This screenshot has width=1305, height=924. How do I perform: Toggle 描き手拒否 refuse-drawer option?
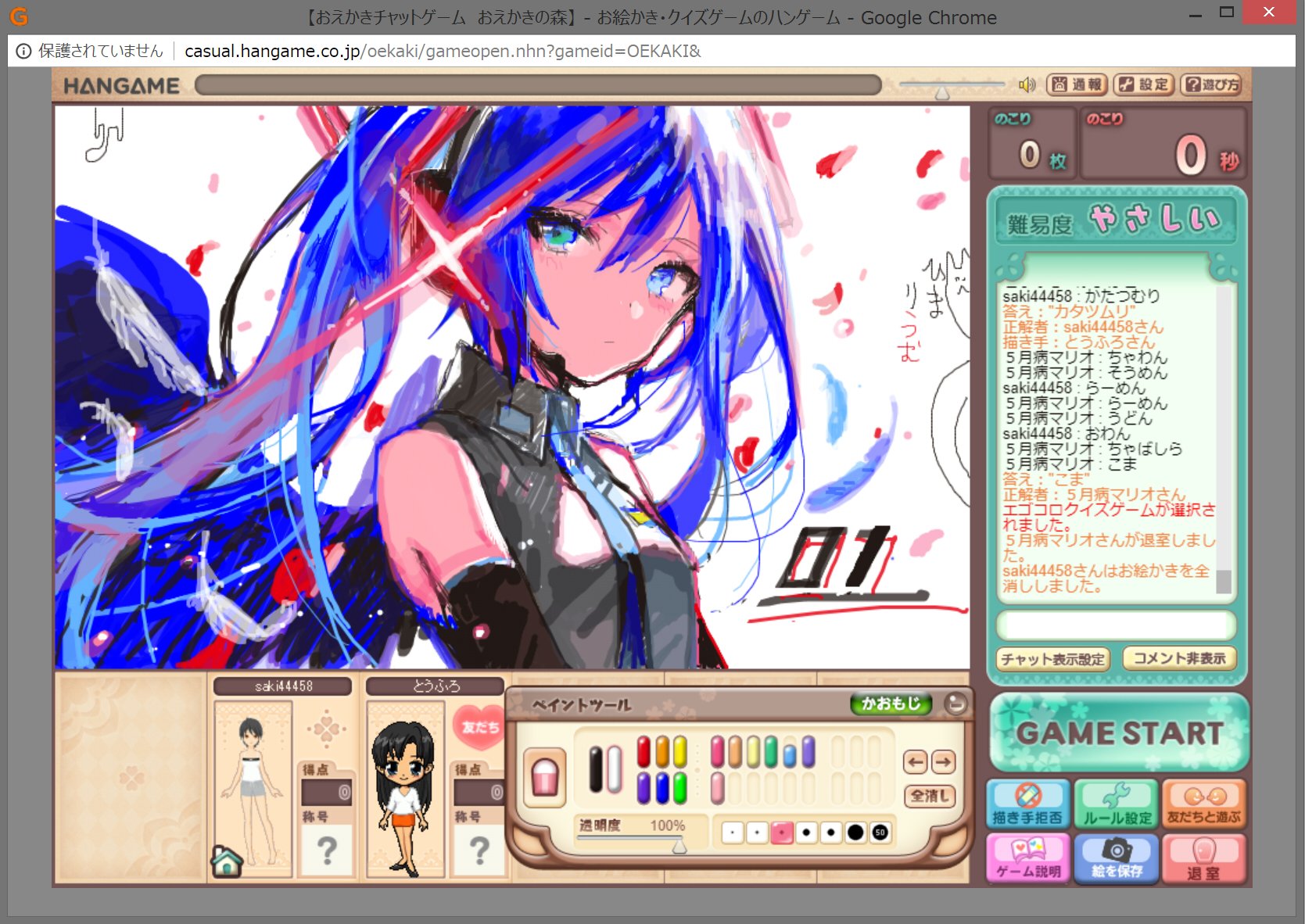pyautogui.click(x=1028, y=804)
